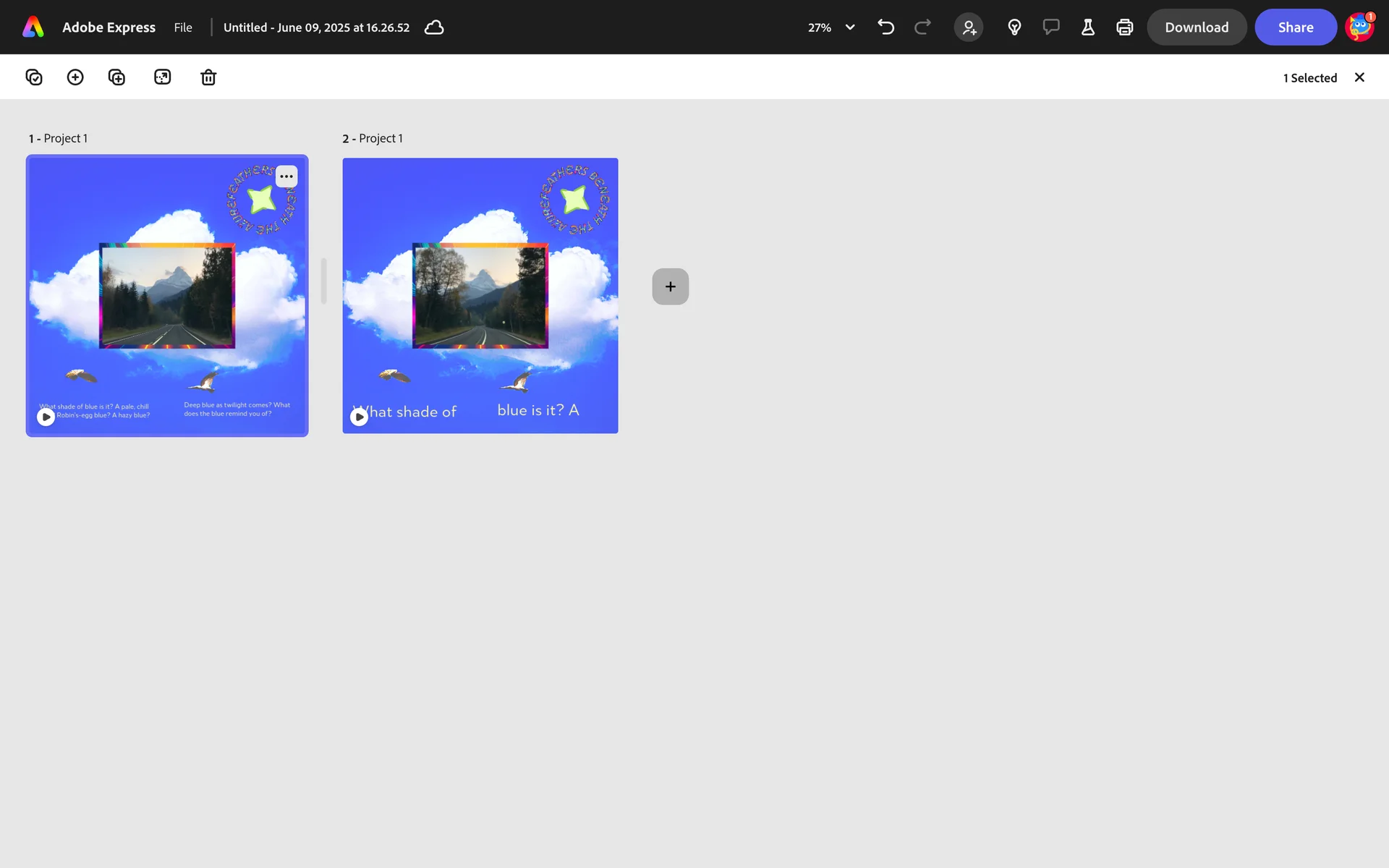This screenshot has width=1389, height=868.
Task: Click the select all pages icon
Action: 34,77
